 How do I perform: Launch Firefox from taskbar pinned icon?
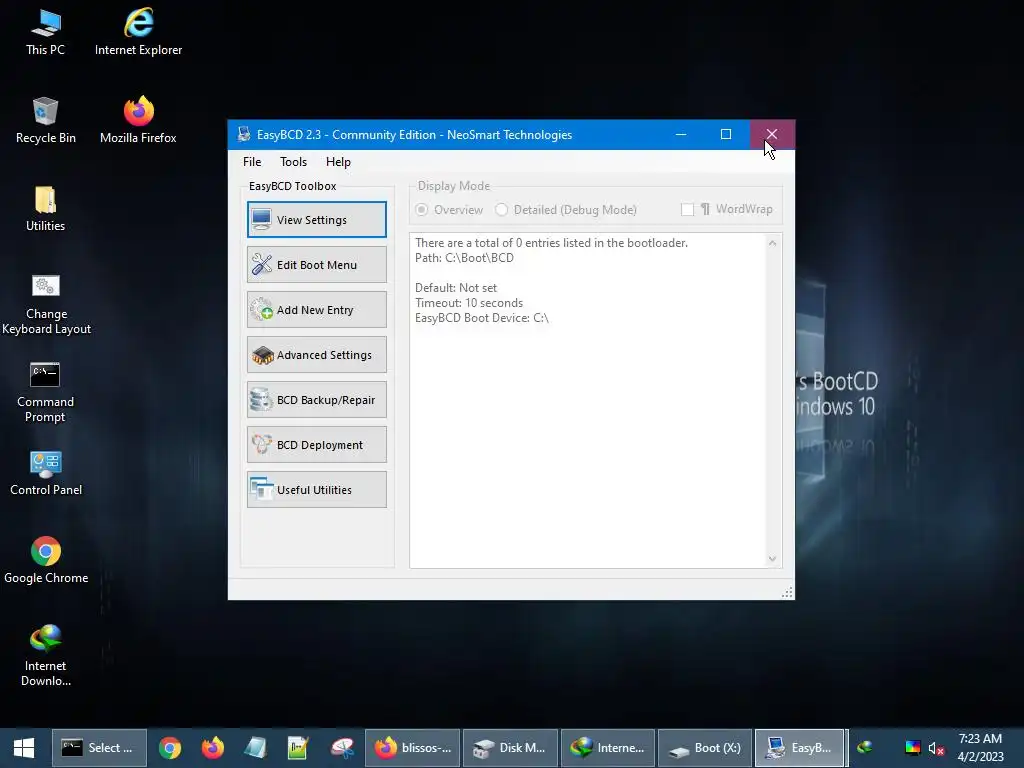coord(212,748)
